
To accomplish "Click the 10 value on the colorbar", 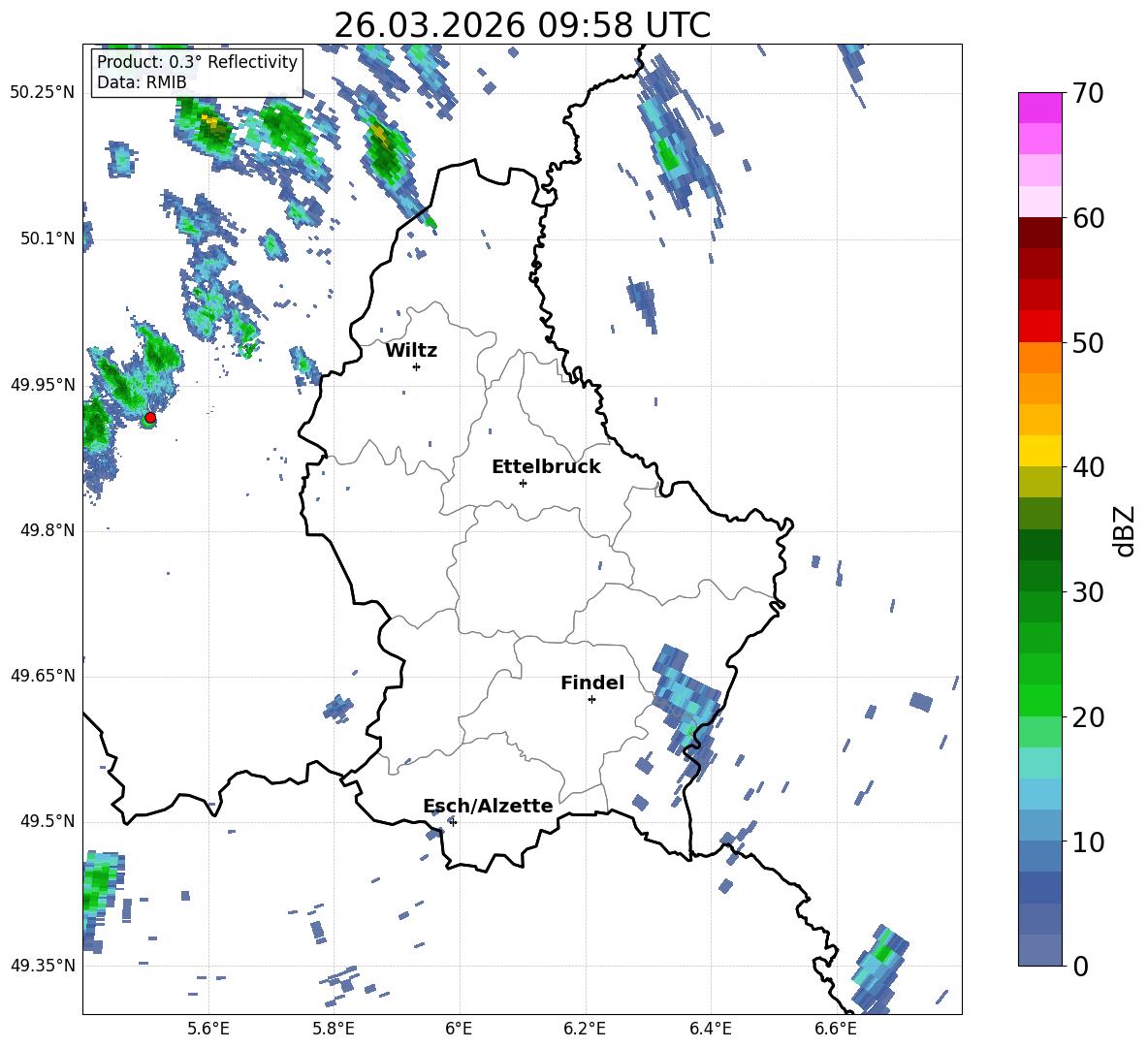I will click(1088, 842).
